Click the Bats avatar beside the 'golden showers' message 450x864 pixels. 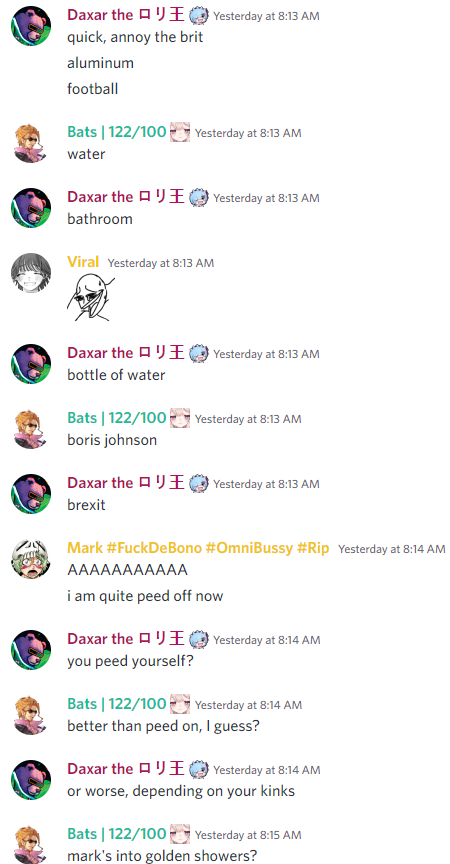click(31, 844)
